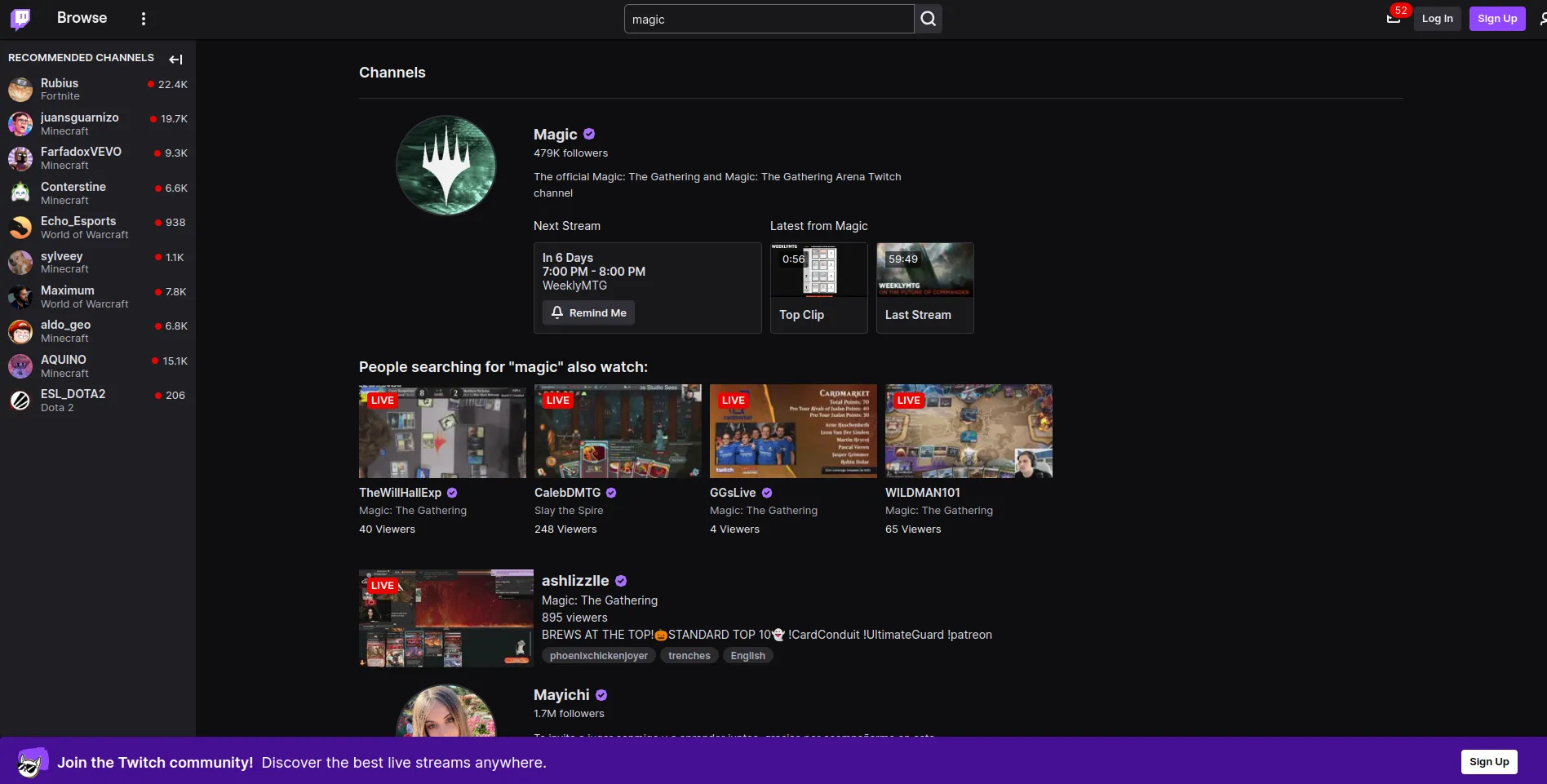1547x784 pixels.
Task: Click the Maximum channel avatar
Action: point(20,297)
